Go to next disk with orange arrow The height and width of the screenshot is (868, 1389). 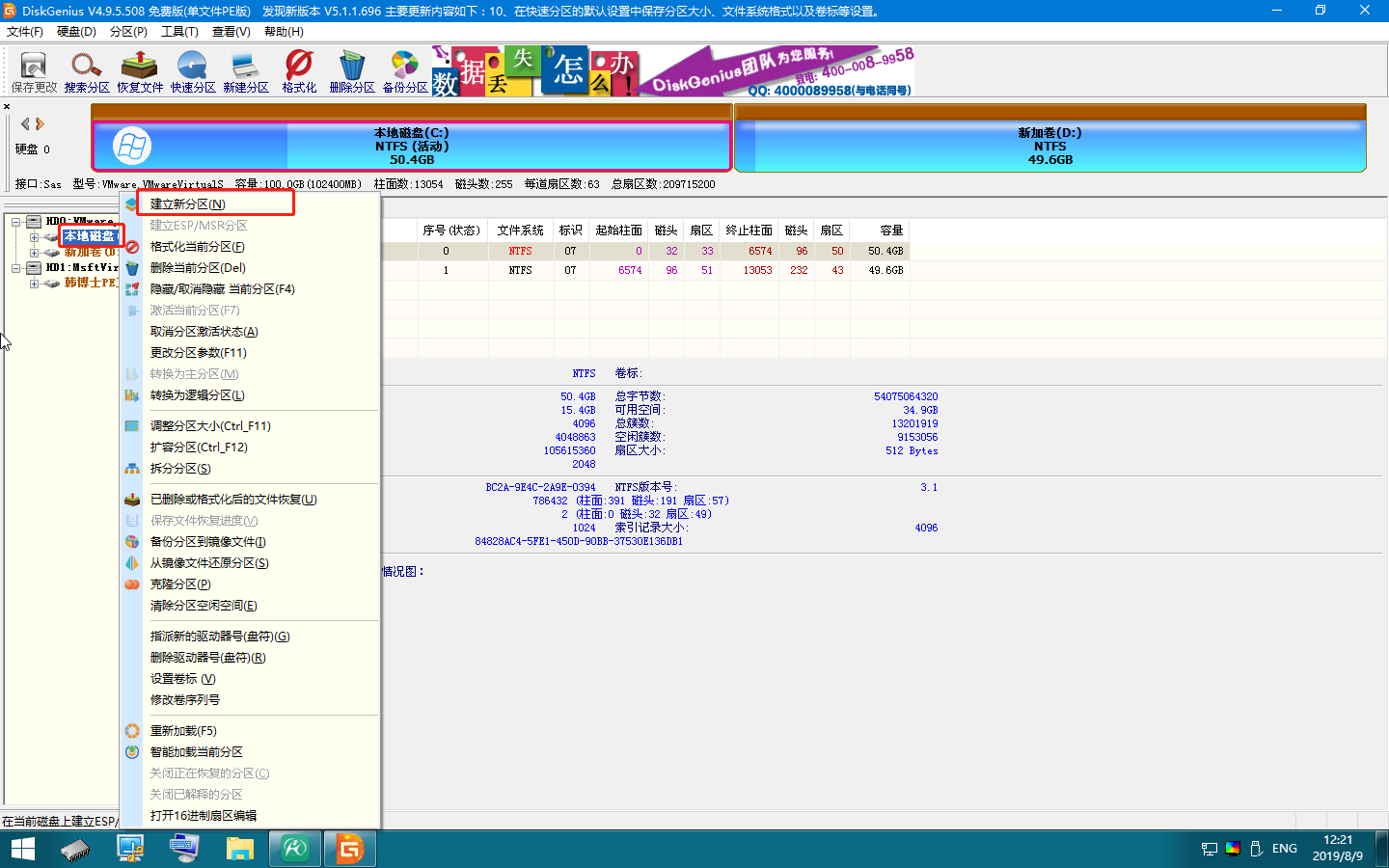(41, 123)
